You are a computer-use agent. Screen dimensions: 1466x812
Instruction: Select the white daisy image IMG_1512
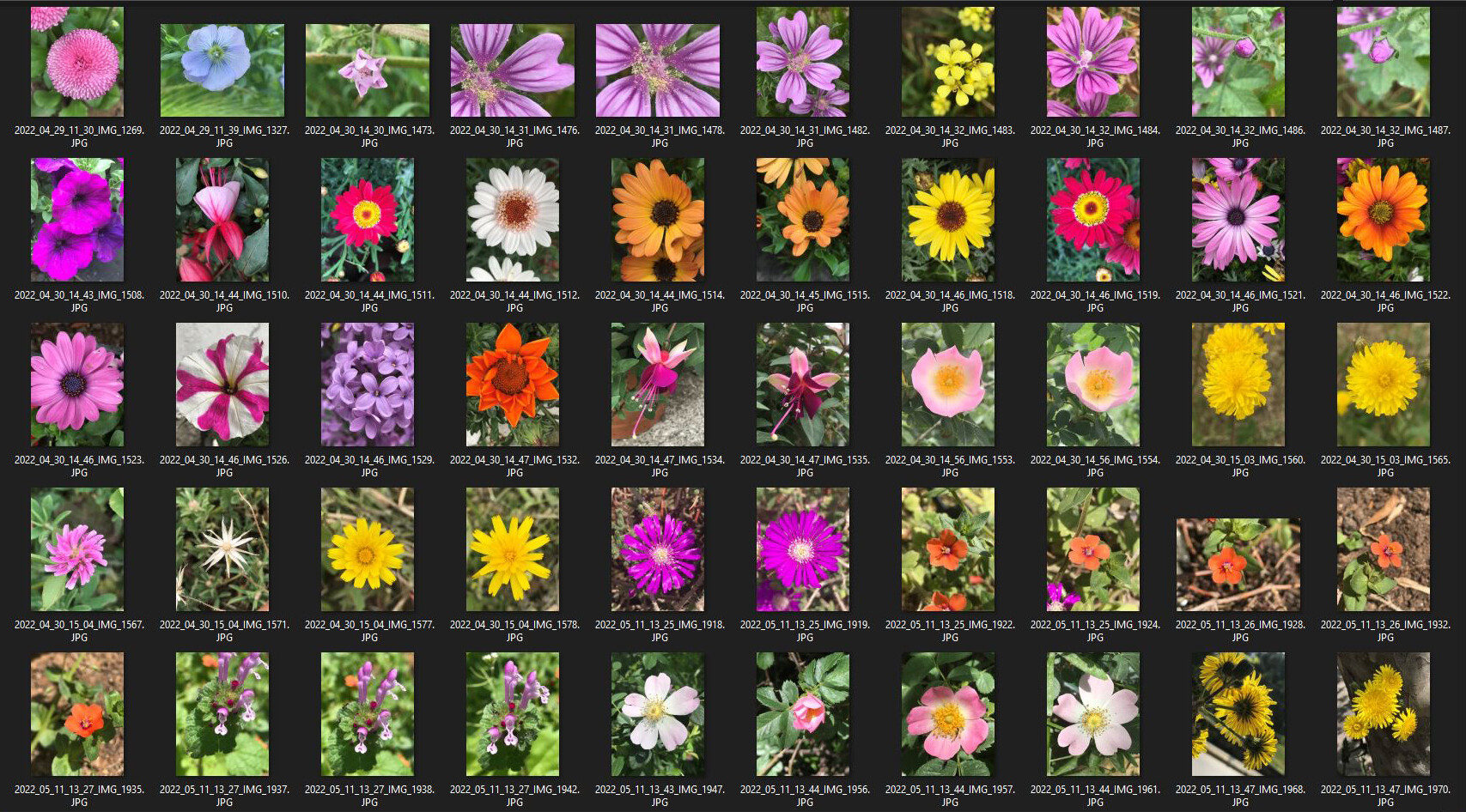click(x=512, y=219)
